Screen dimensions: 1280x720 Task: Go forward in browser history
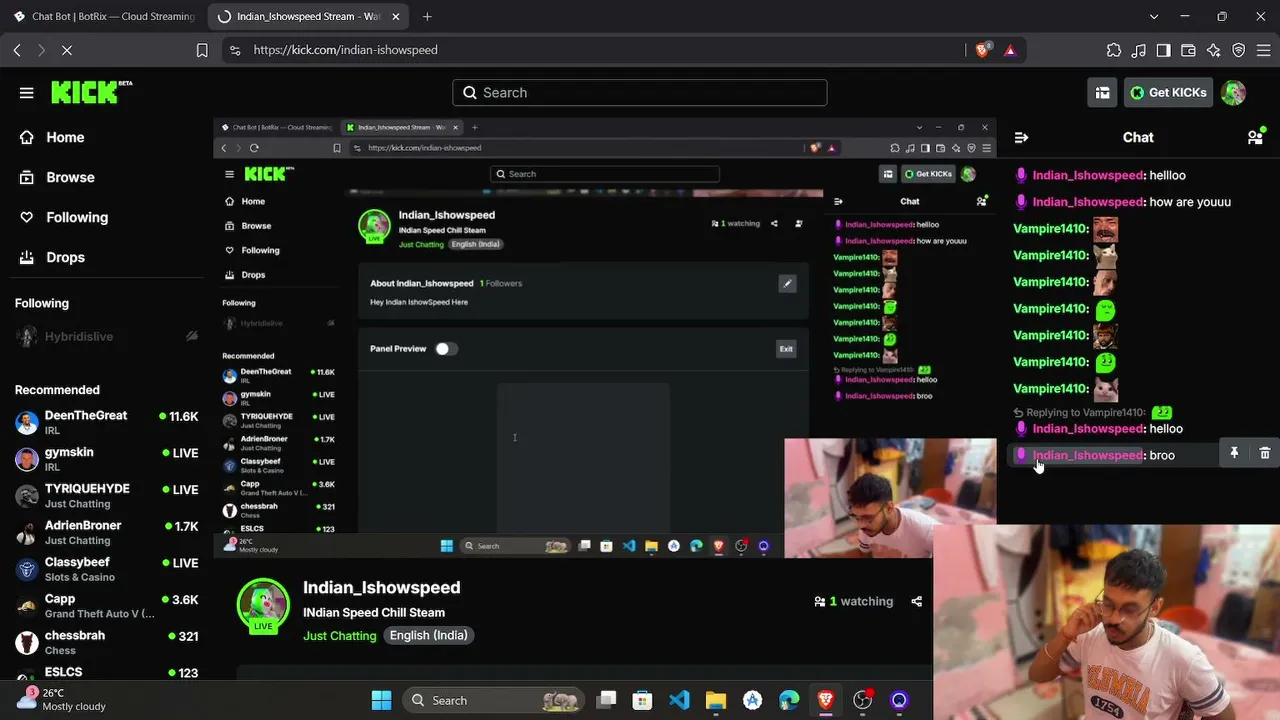point(41,50)
